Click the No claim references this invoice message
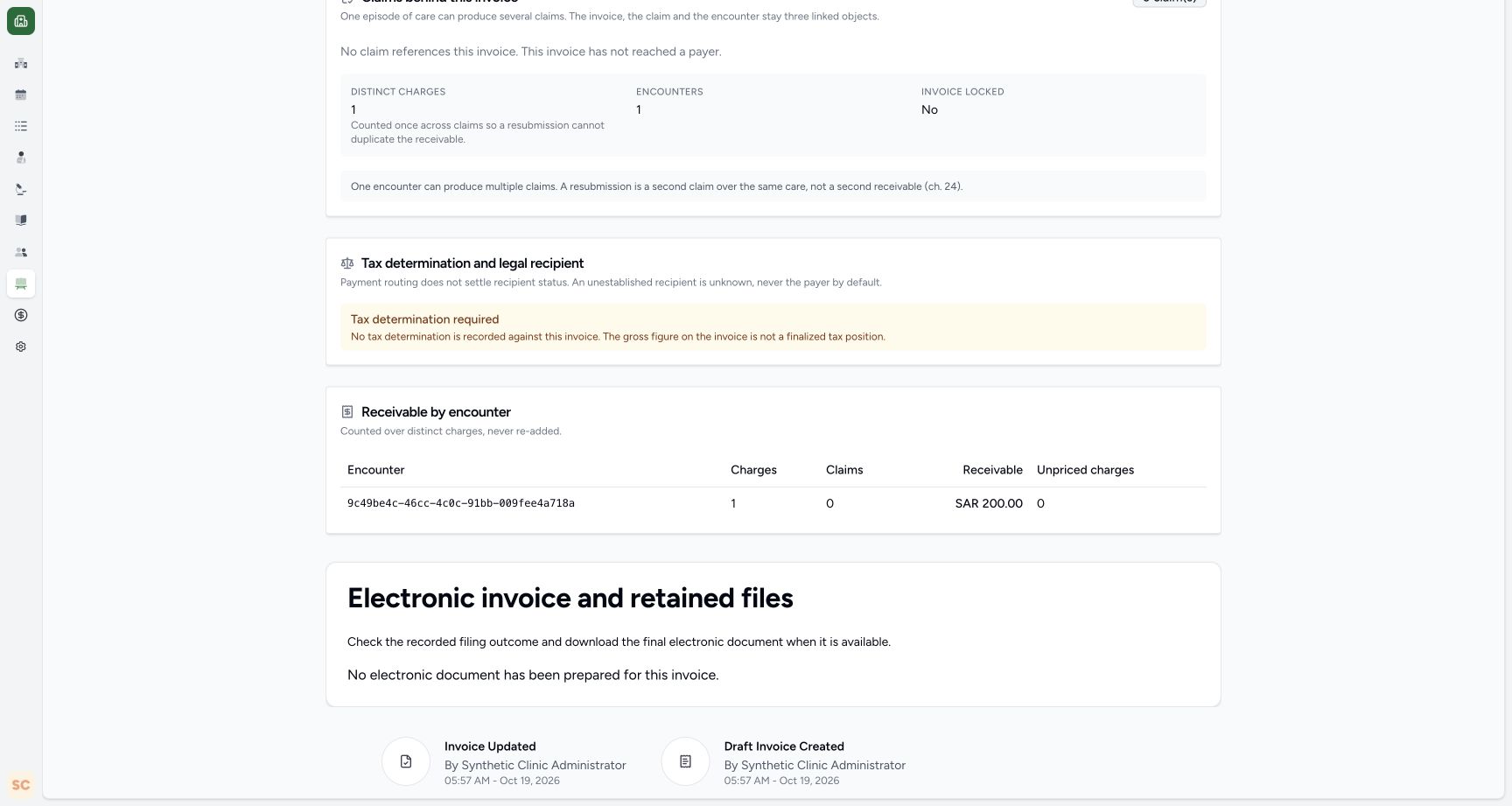Screen dimensions: 1512x806 531,52
